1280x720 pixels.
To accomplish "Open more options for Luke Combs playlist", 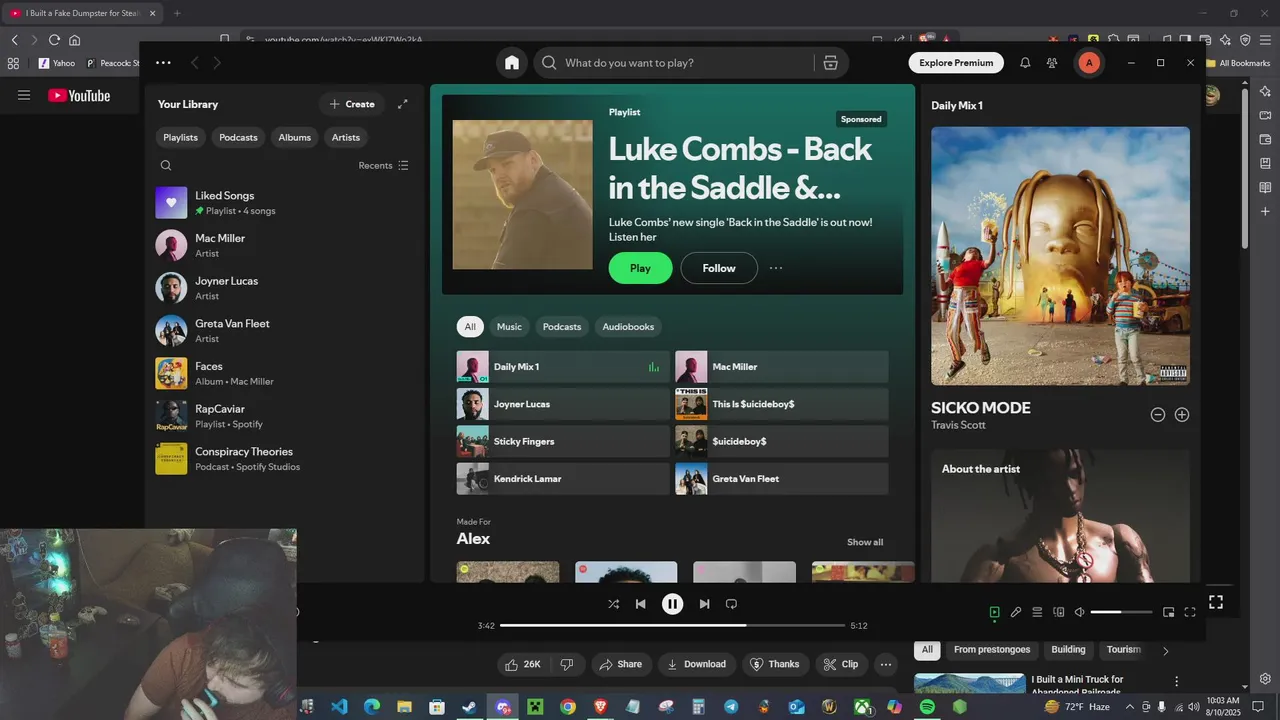I will click(x=776, y=268).
